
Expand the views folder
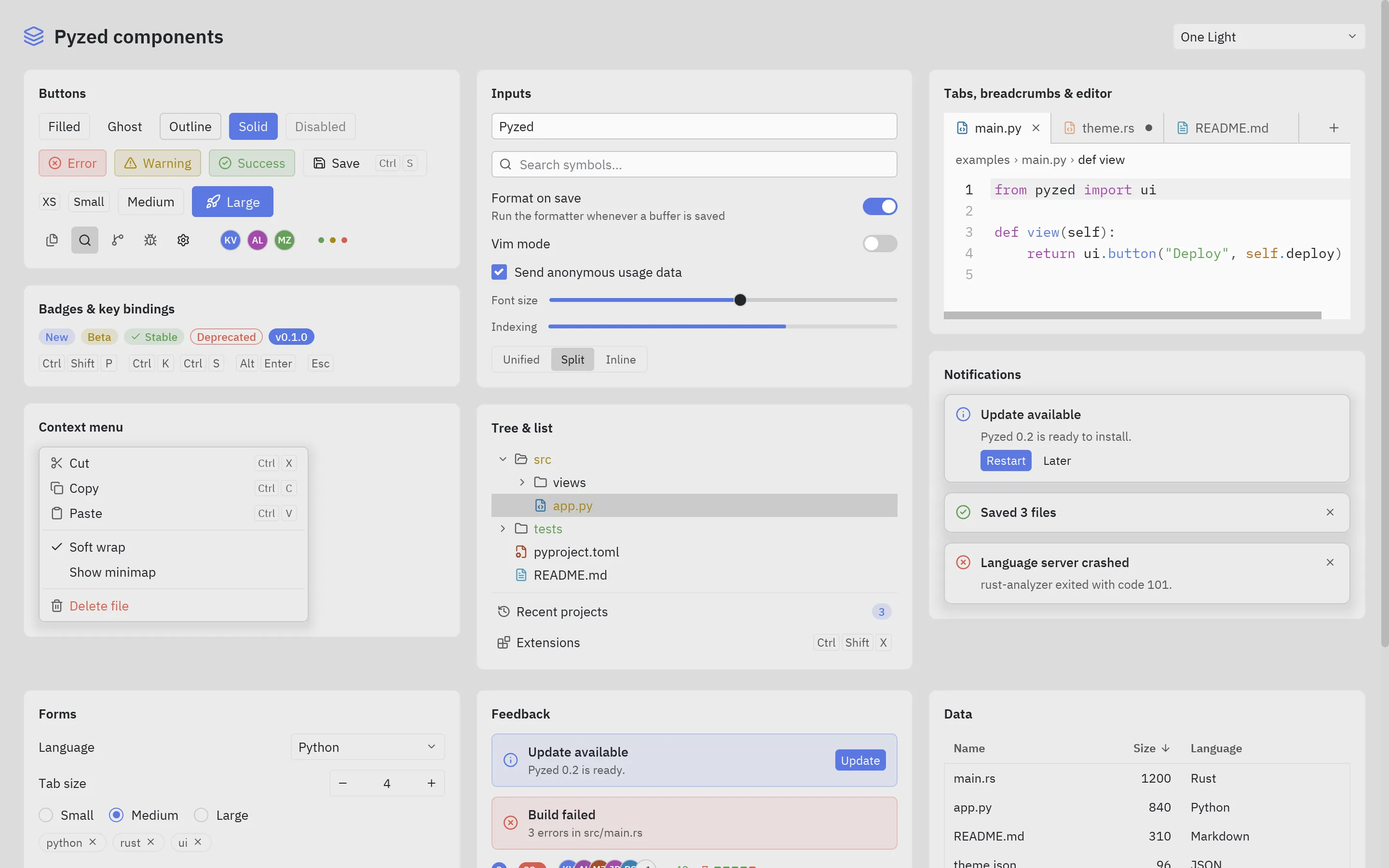tap(522, 482)
